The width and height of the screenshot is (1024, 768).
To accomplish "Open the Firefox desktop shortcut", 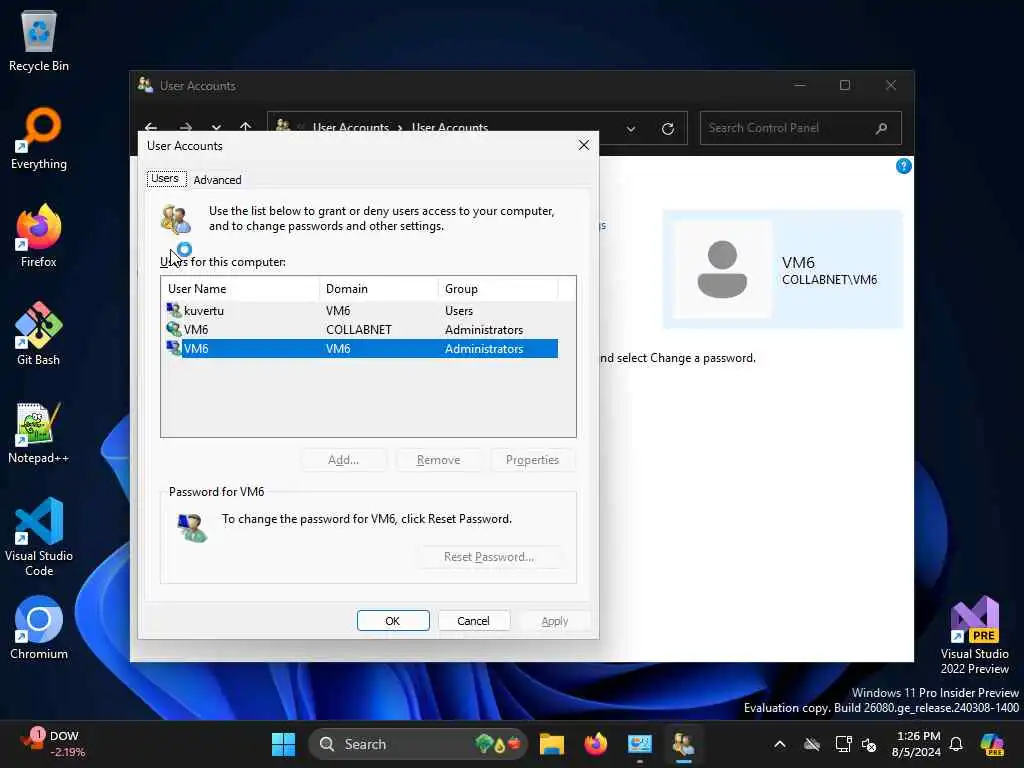I will click(x=39, y=236).
